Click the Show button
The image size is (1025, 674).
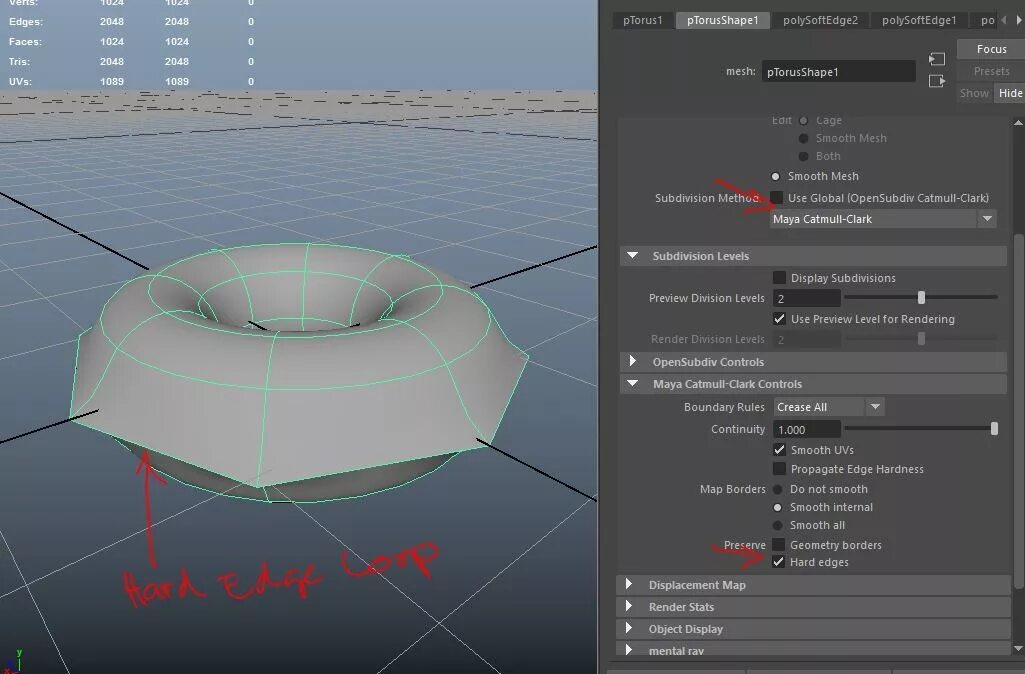coord(974,93)
